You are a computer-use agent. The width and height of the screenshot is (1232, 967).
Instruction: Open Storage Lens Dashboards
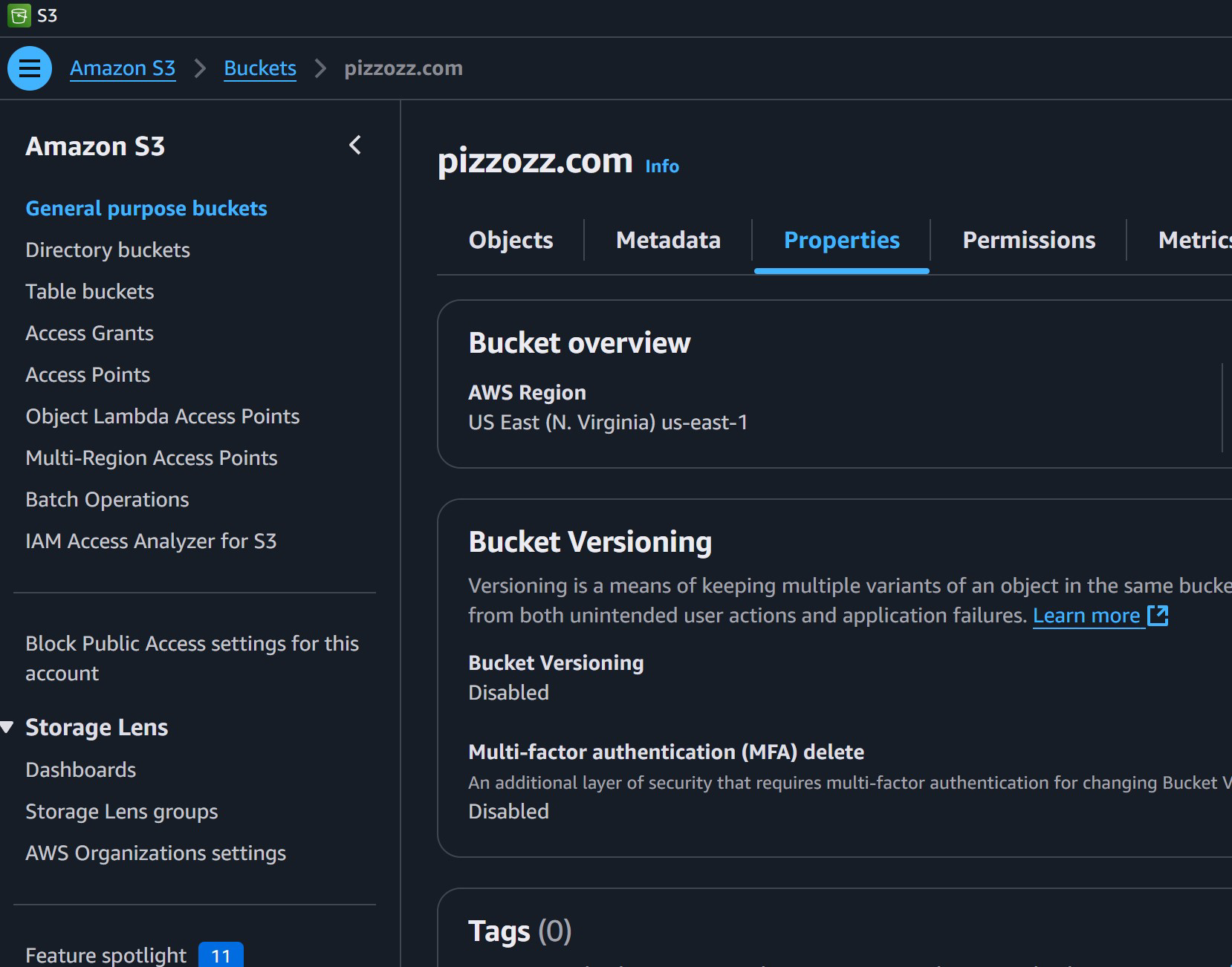click(81, 770)
